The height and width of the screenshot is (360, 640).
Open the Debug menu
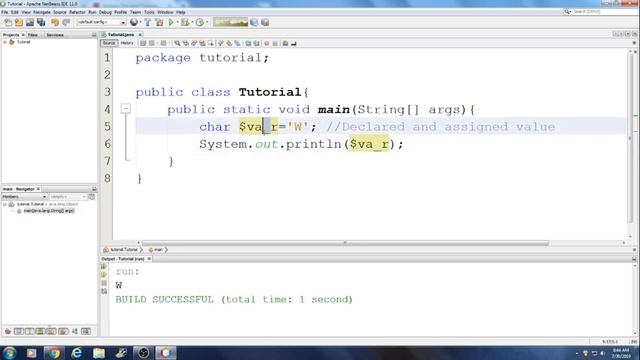pos(105,12)
